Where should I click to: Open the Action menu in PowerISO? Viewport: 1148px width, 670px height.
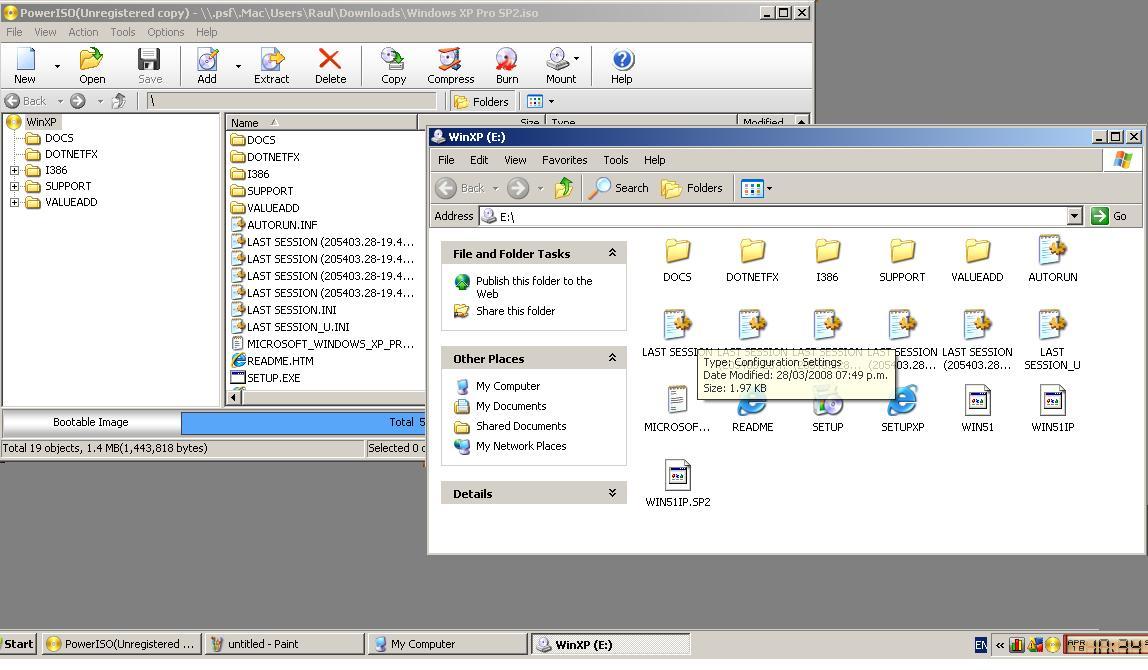82,31
